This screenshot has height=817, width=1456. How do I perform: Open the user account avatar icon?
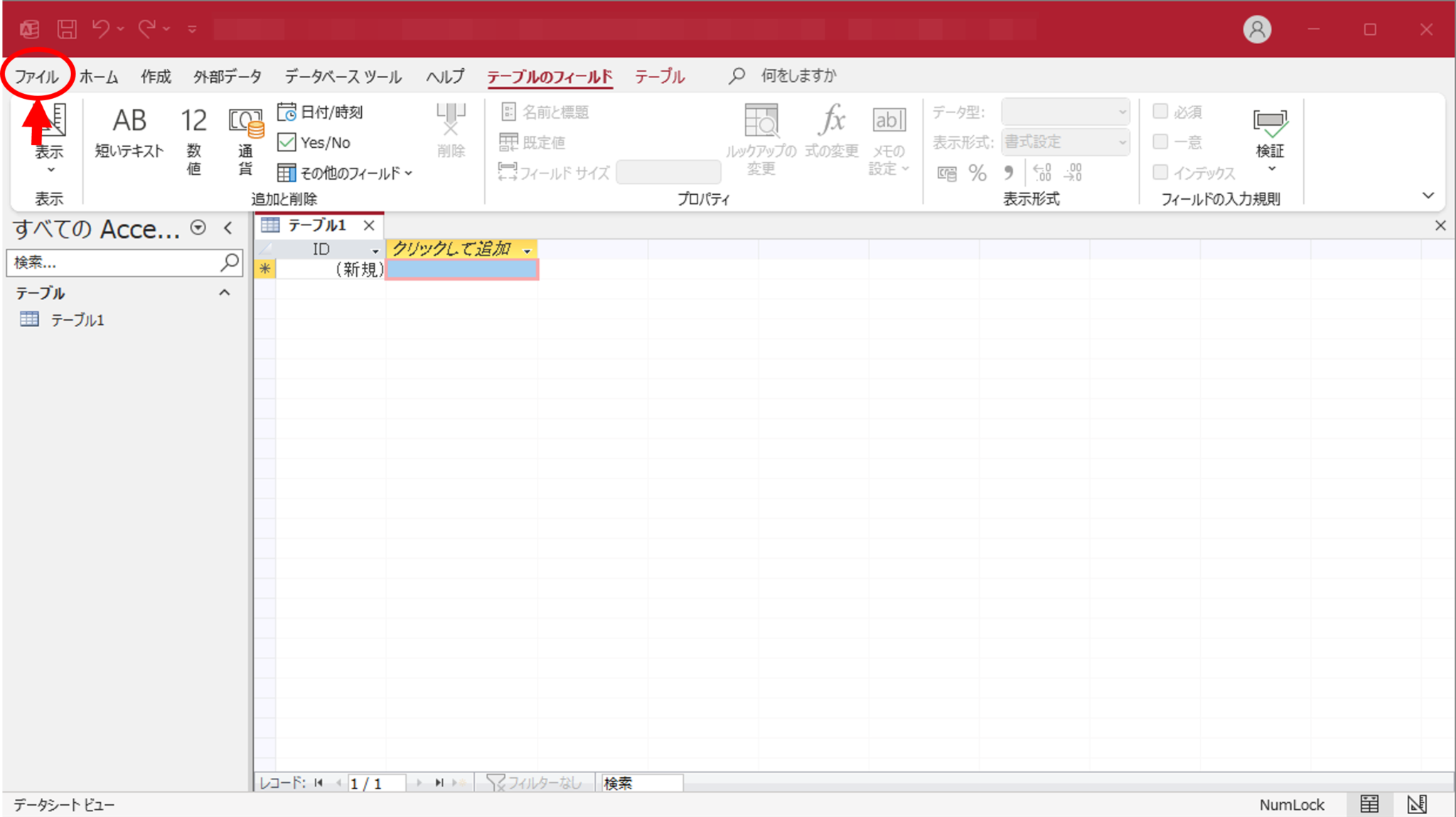click(1257, 29)
